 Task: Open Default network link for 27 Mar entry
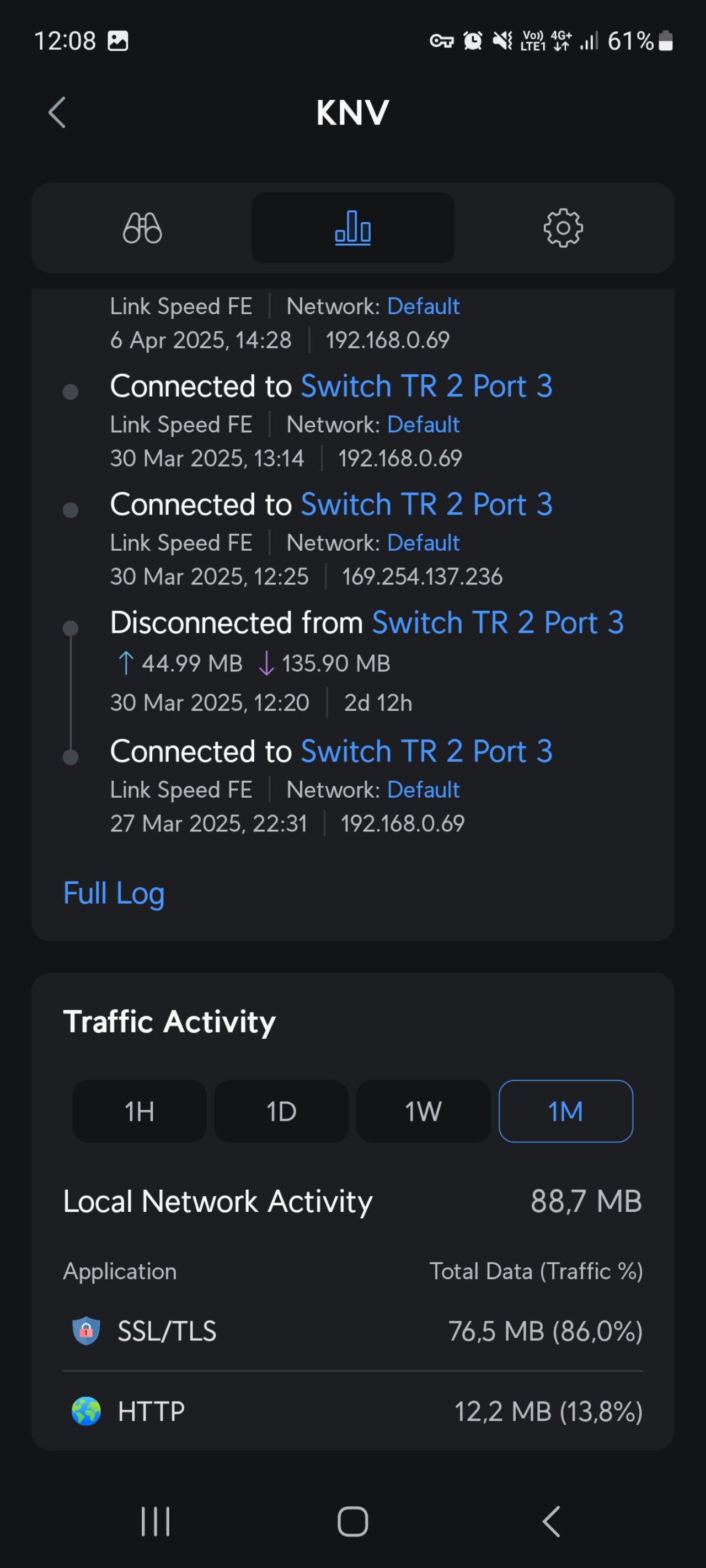coord(424,790)
